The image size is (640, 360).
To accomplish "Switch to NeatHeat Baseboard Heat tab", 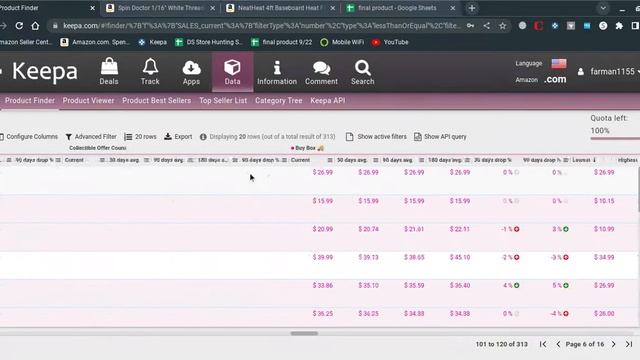I will pyautogui.click(x=279, y=8).
